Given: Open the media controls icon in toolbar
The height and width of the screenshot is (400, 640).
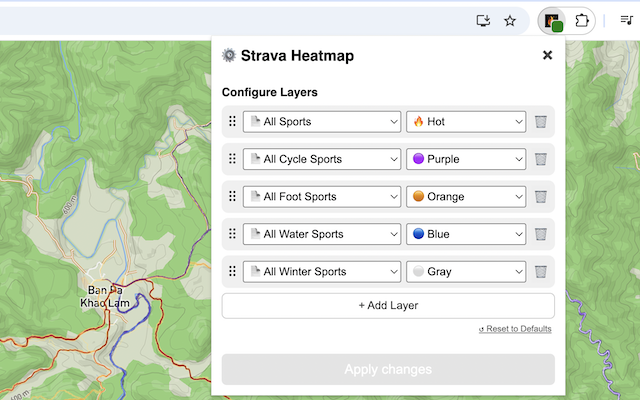Looking at the screenshot, I should tap(627, 20).
